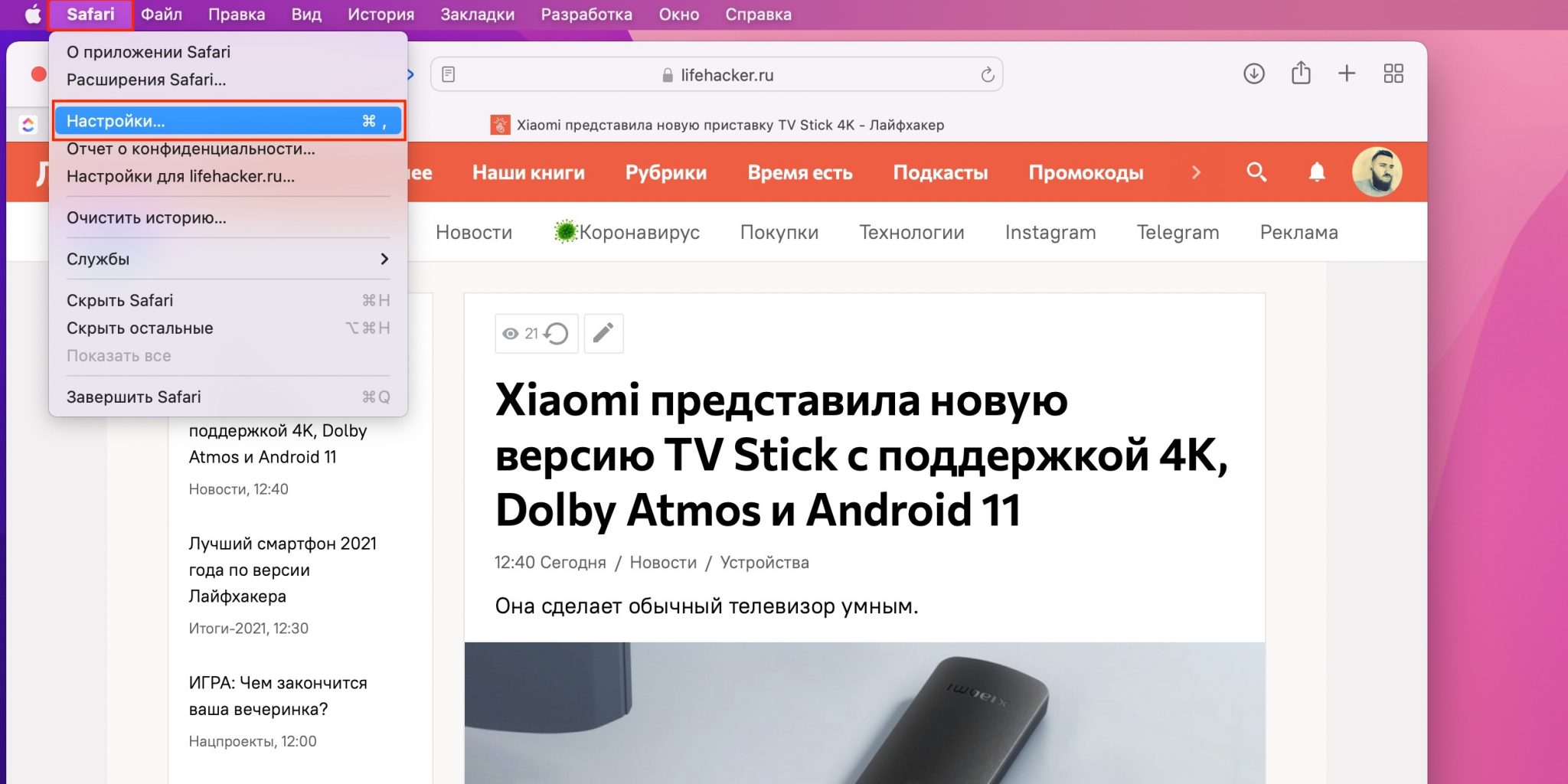This screenshot has height=784, width=1568.
Task: Open the Окно menu
Action: tap(679, 15)
